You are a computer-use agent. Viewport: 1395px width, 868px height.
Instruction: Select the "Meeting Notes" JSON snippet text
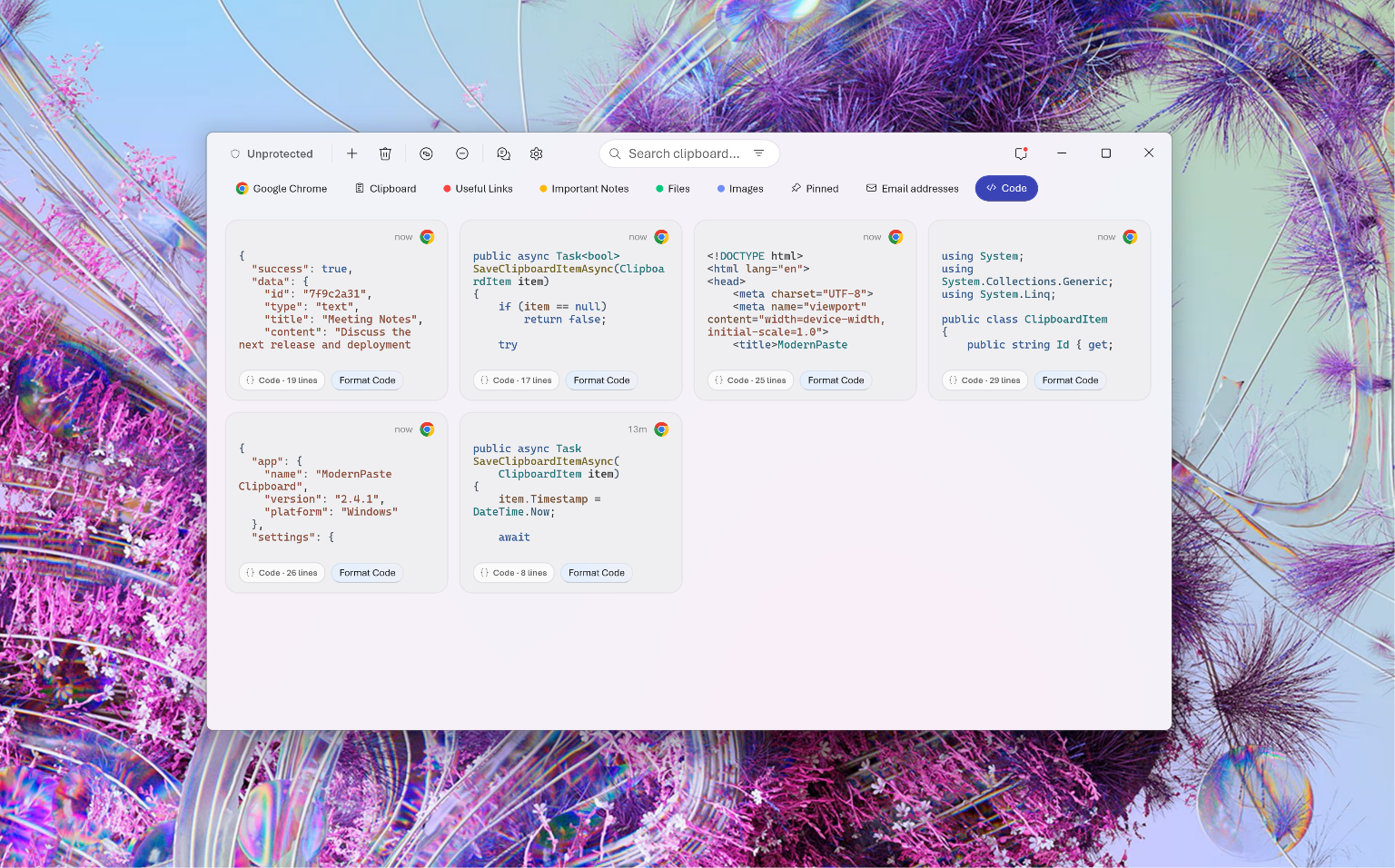click(x=331, y=301)
